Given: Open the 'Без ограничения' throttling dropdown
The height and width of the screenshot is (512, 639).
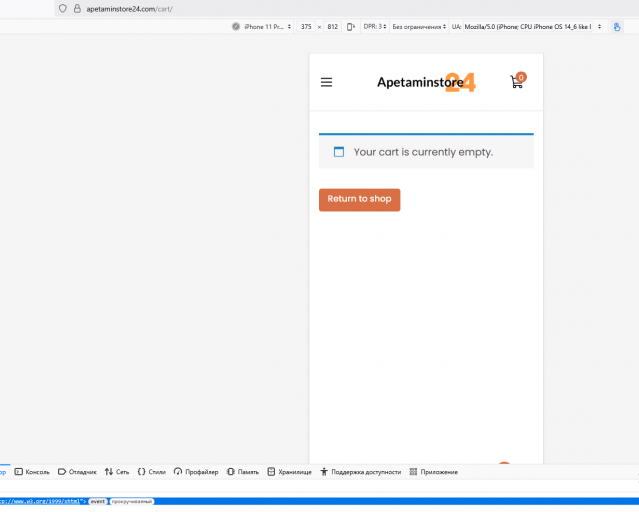Looking at the screenshot, I should [x=419, y=26].
